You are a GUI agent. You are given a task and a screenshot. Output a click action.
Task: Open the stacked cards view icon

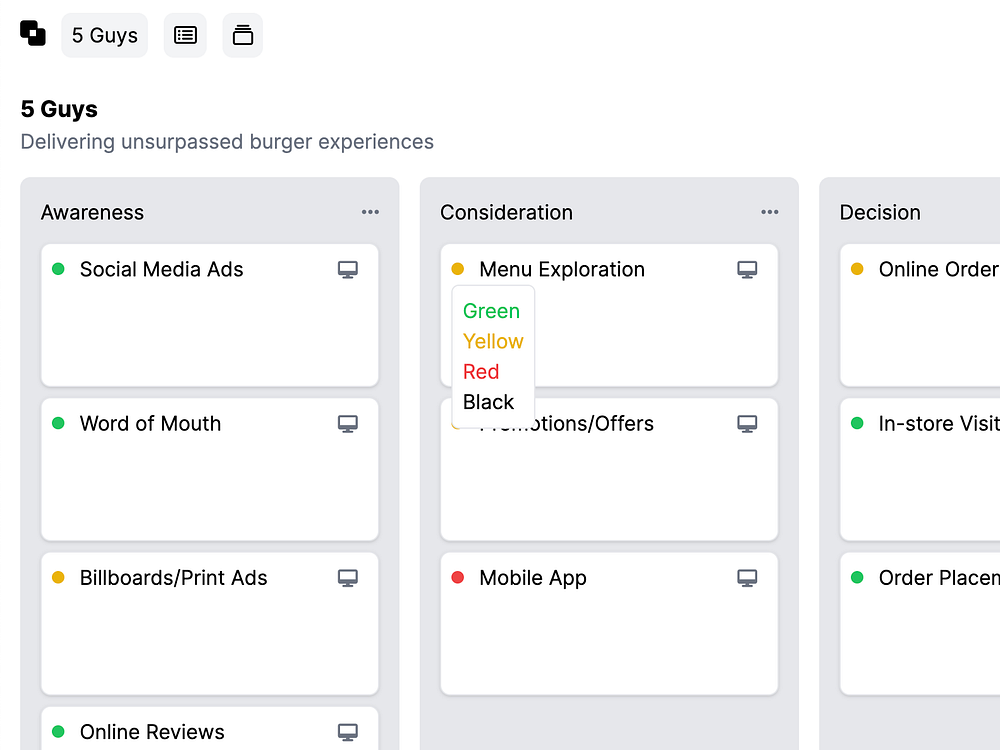point(242,35)
